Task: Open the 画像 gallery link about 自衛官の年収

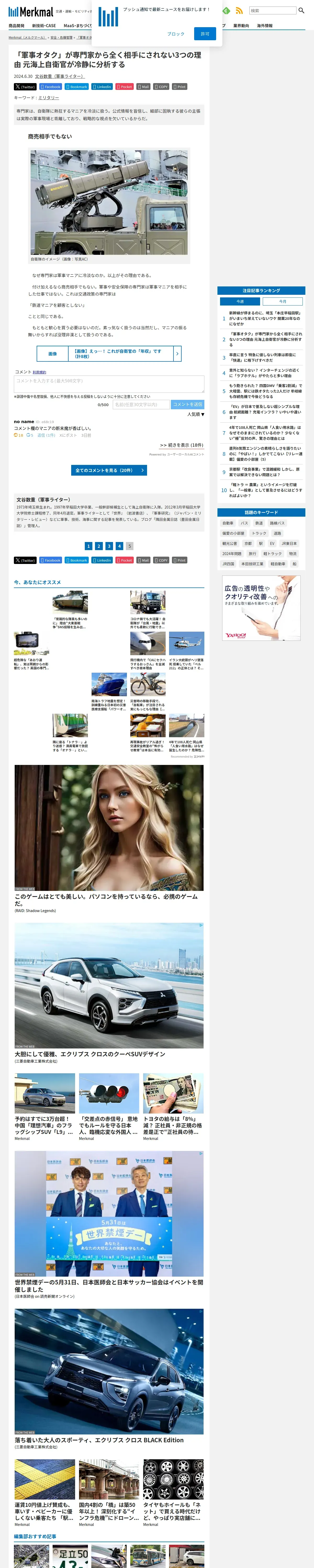Action: (x=109, y=354)
